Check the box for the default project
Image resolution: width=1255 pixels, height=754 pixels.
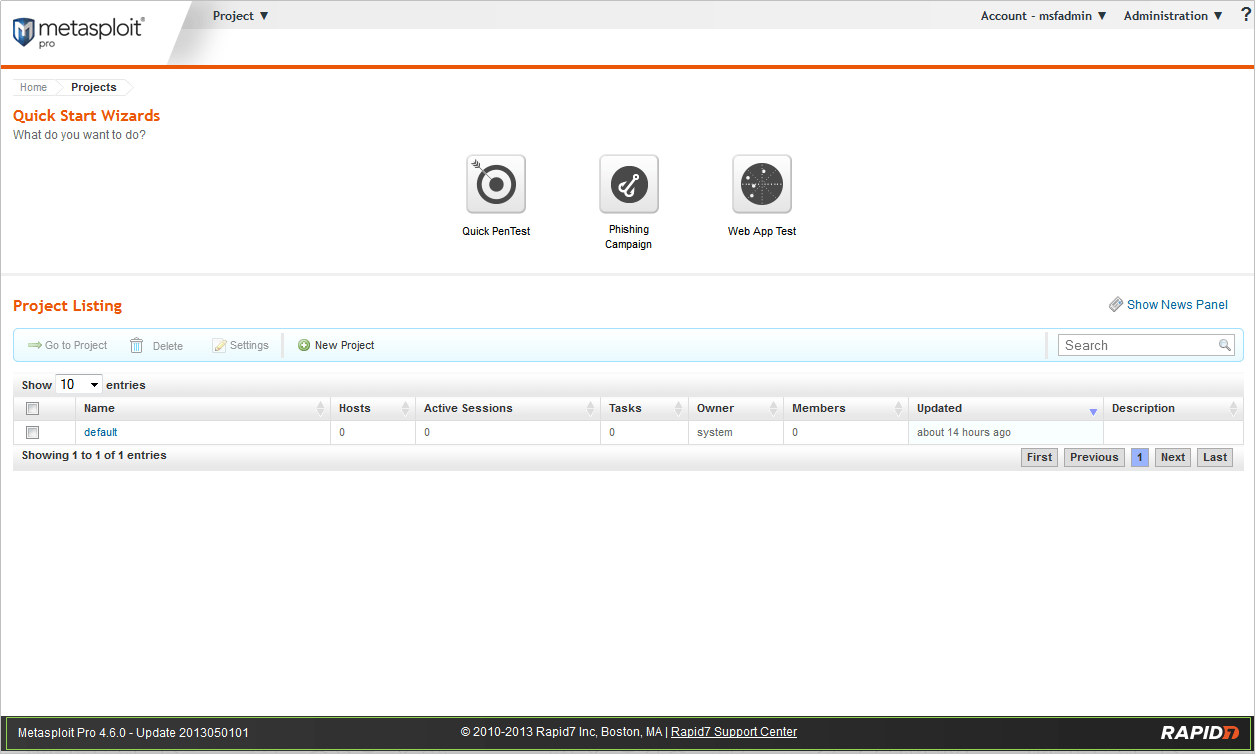tap(33, 433)
